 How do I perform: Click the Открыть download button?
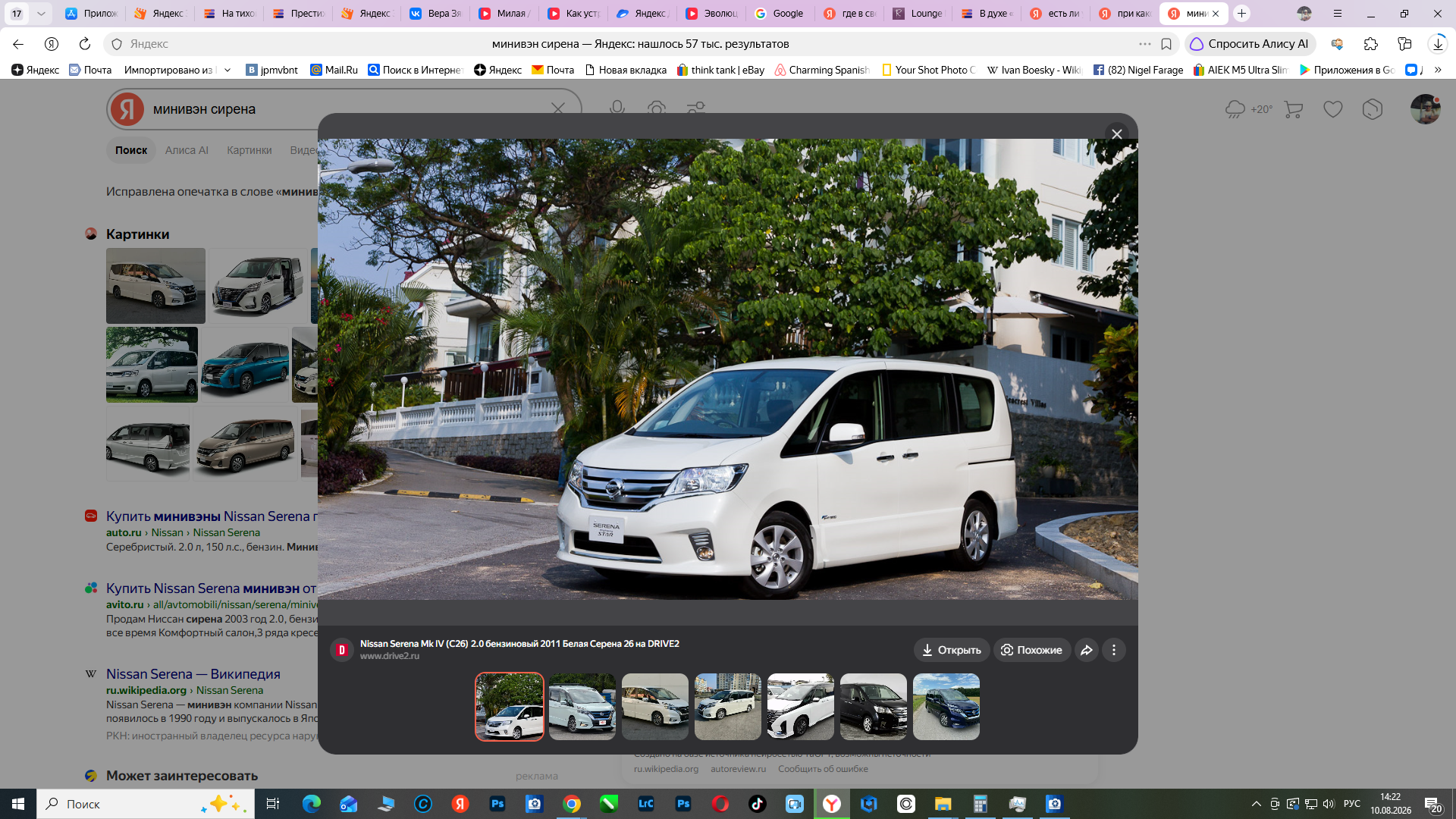pyautogui.click(x=952, y=650)
